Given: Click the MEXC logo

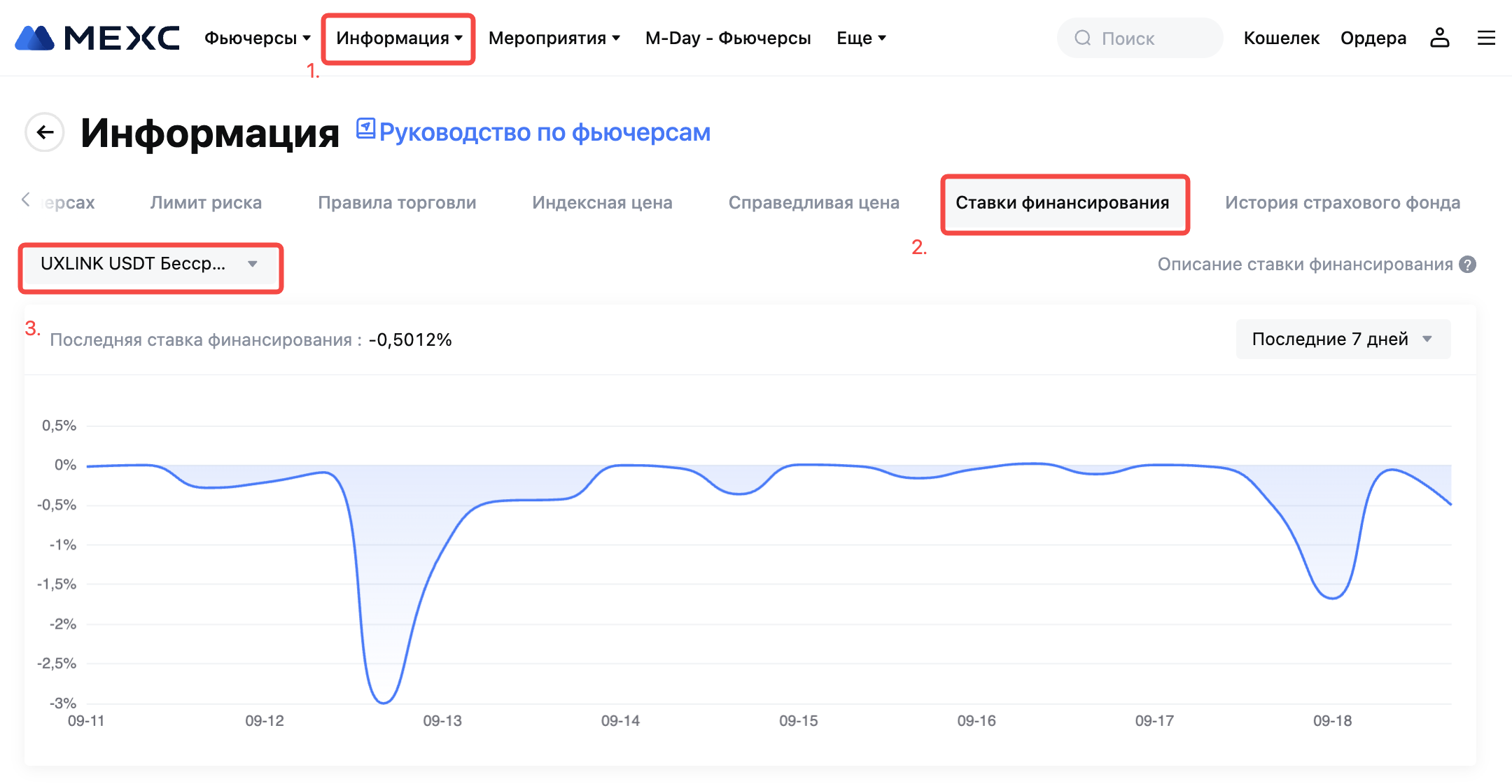Looking at the screenshot, I should [x=97, y=38].
